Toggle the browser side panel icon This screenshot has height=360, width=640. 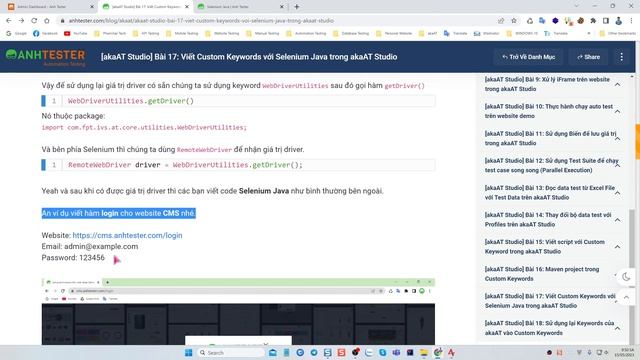[x=606, y=20]
